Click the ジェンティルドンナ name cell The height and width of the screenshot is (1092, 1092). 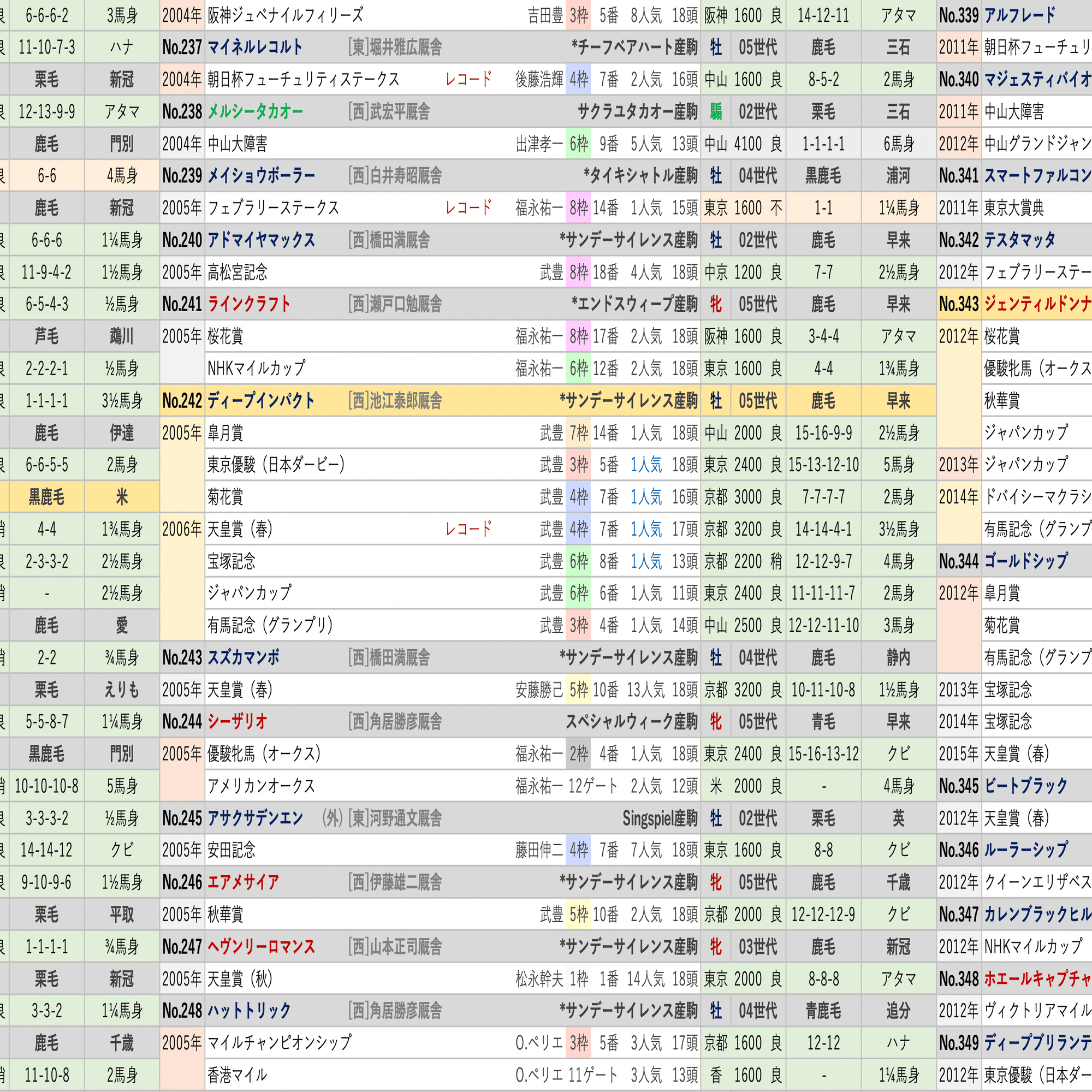point(1037,304)
